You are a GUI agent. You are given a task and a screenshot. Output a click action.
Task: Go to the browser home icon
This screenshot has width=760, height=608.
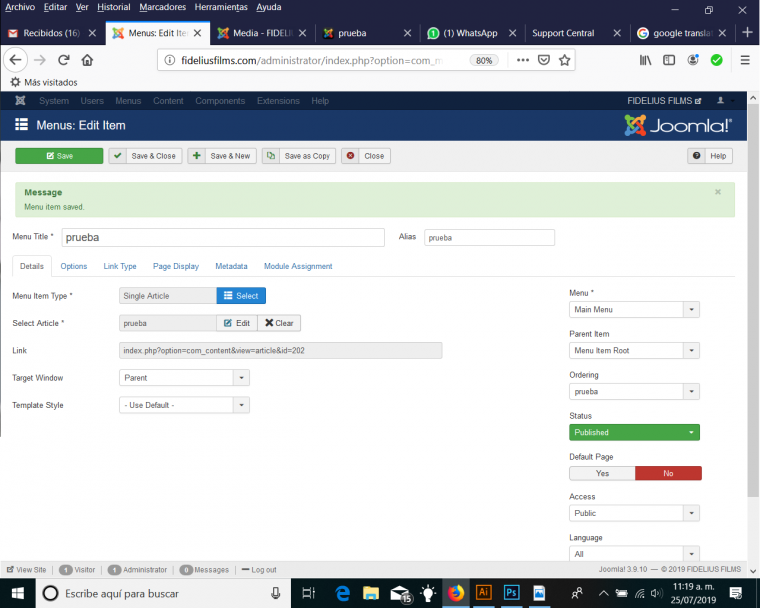click(x=88, y=60)
